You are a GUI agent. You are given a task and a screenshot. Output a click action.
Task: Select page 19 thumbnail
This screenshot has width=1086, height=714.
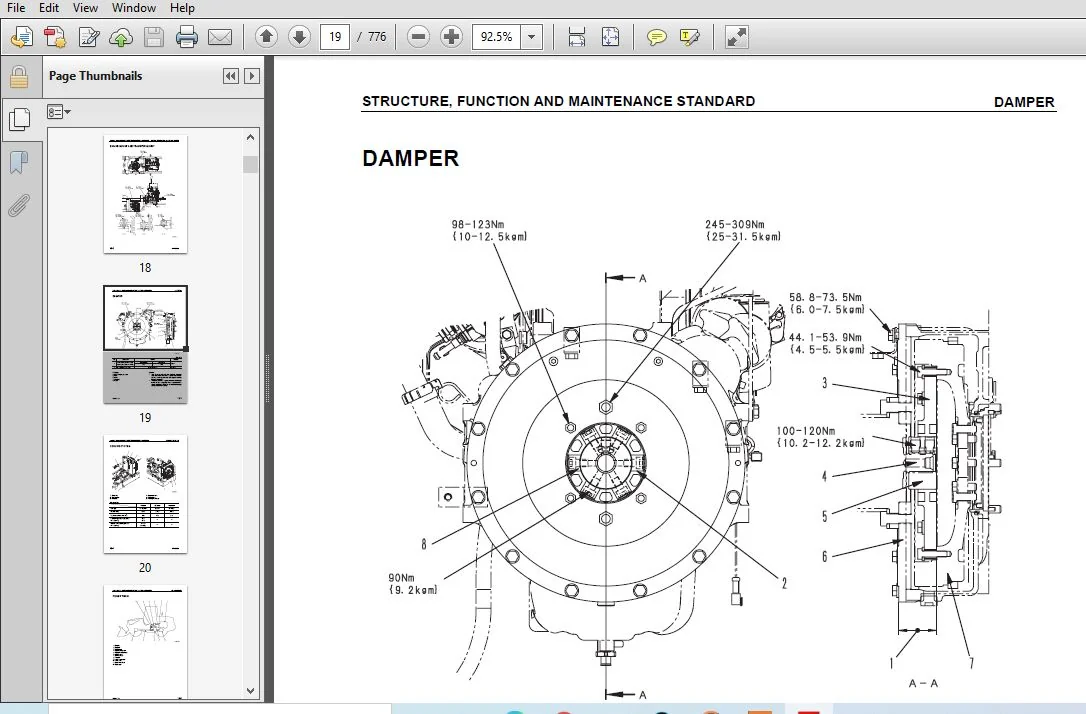(145, 344)
